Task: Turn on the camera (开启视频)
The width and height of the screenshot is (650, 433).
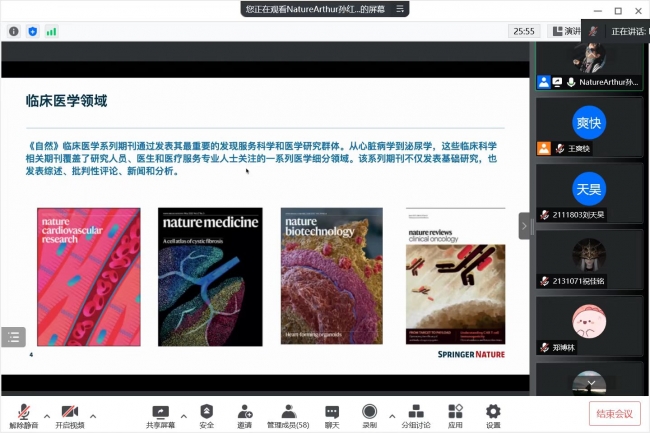Action: [69, 416]
